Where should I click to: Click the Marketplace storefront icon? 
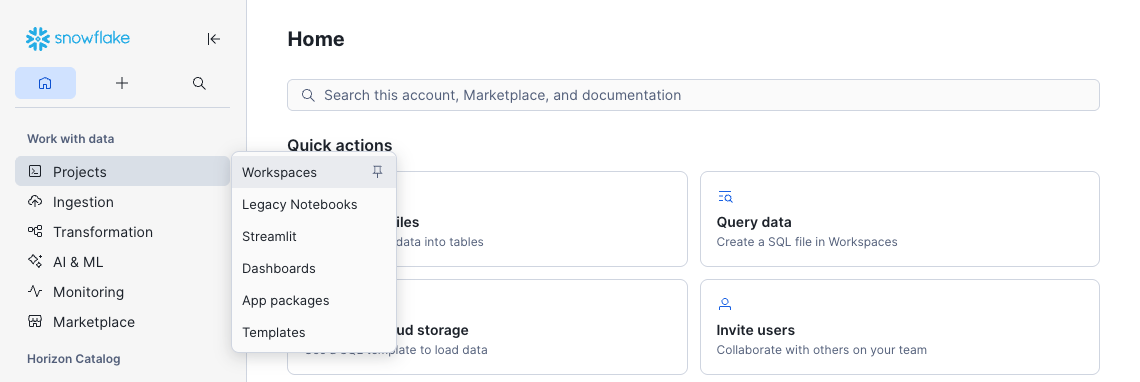pos(35,321)
